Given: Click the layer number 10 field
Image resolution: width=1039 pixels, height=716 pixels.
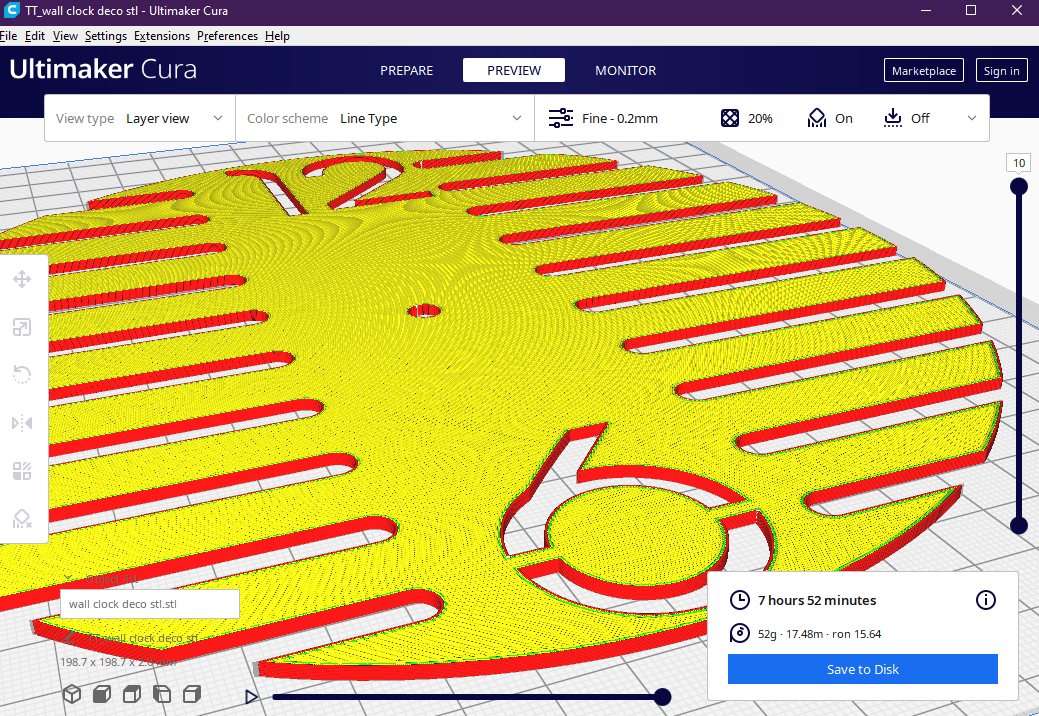Looking at the screenshot, I should click(1018, 162).
